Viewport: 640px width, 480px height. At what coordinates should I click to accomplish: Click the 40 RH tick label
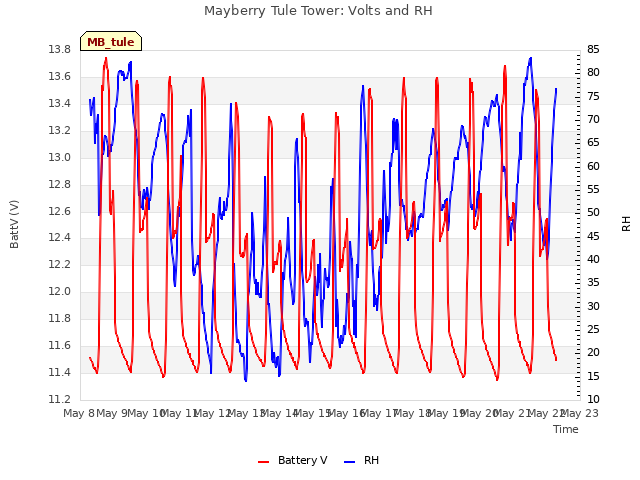coord(593,260)
